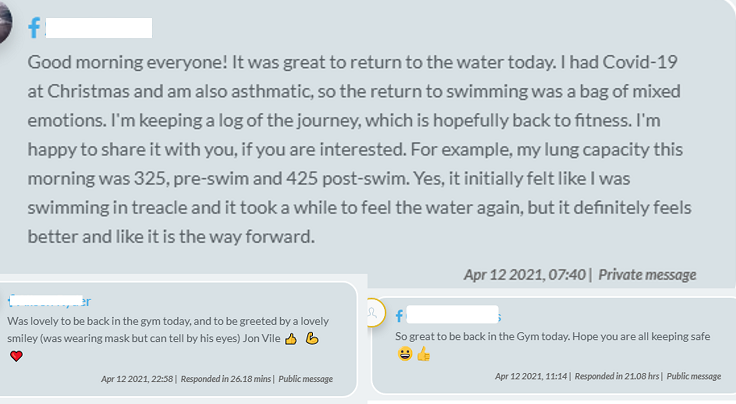Click the thumbs up emoji in right reply
The width and height of the screenshot is (736, 404).
click(423, 353)
